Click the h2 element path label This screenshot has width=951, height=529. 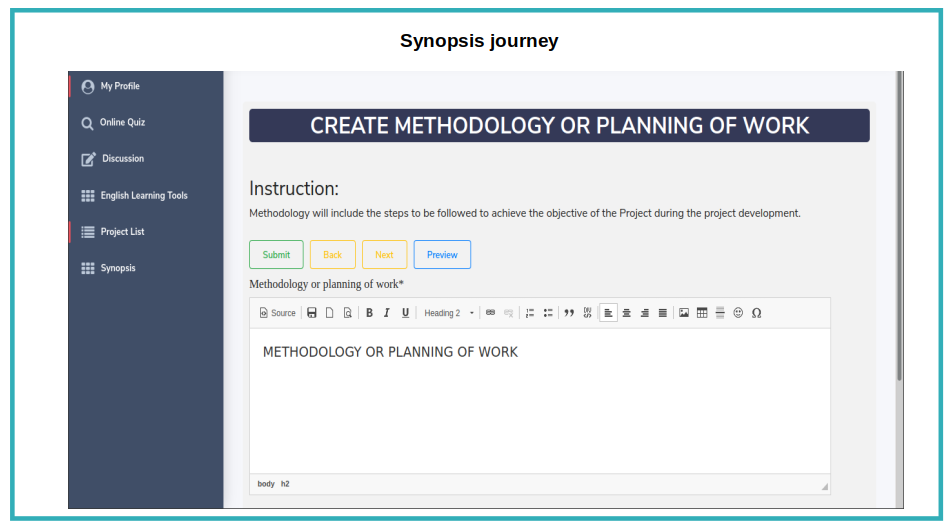tap(285, 484)
